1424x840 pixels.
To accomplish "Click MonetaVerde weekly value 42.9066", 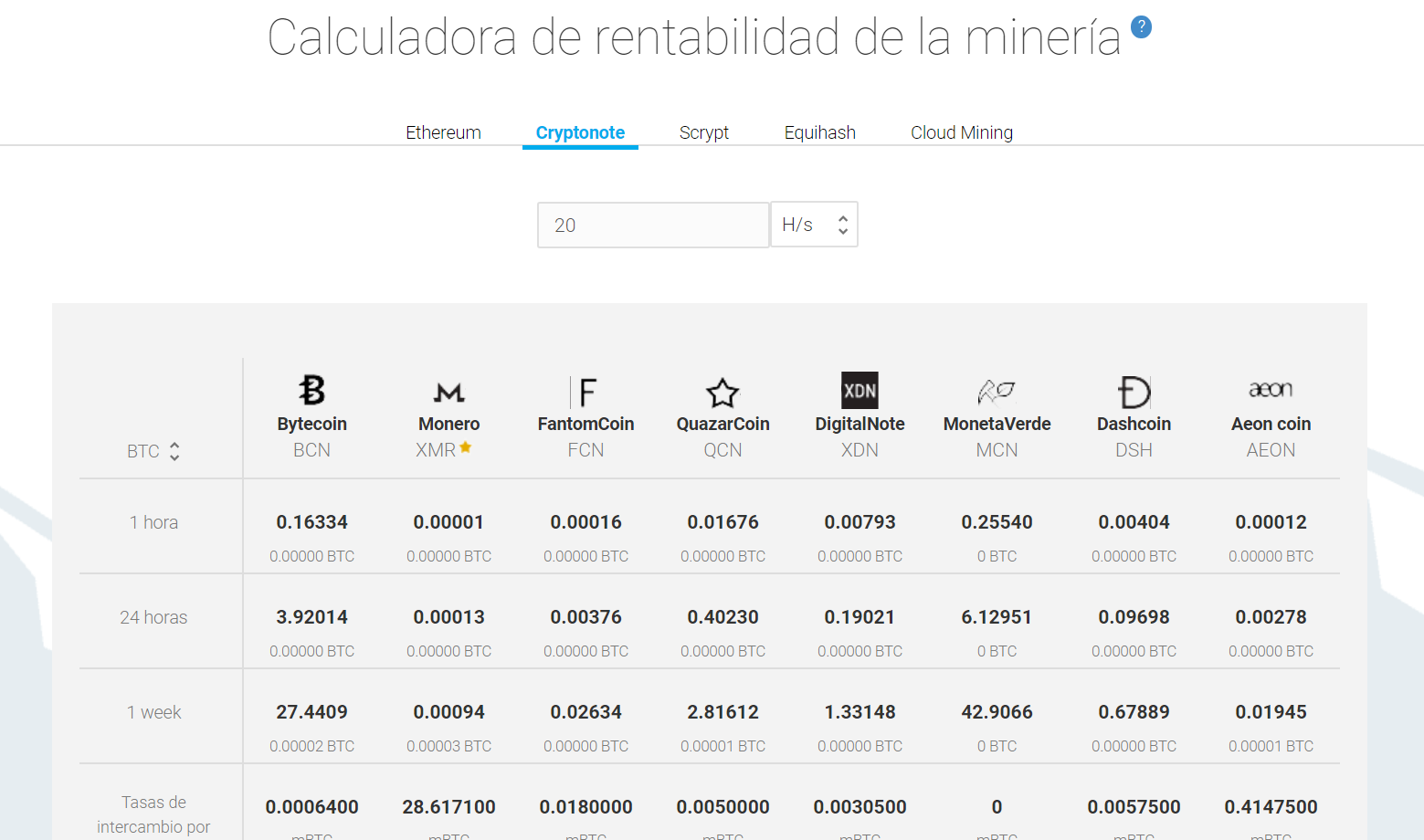I will click(x=997, y=712).
